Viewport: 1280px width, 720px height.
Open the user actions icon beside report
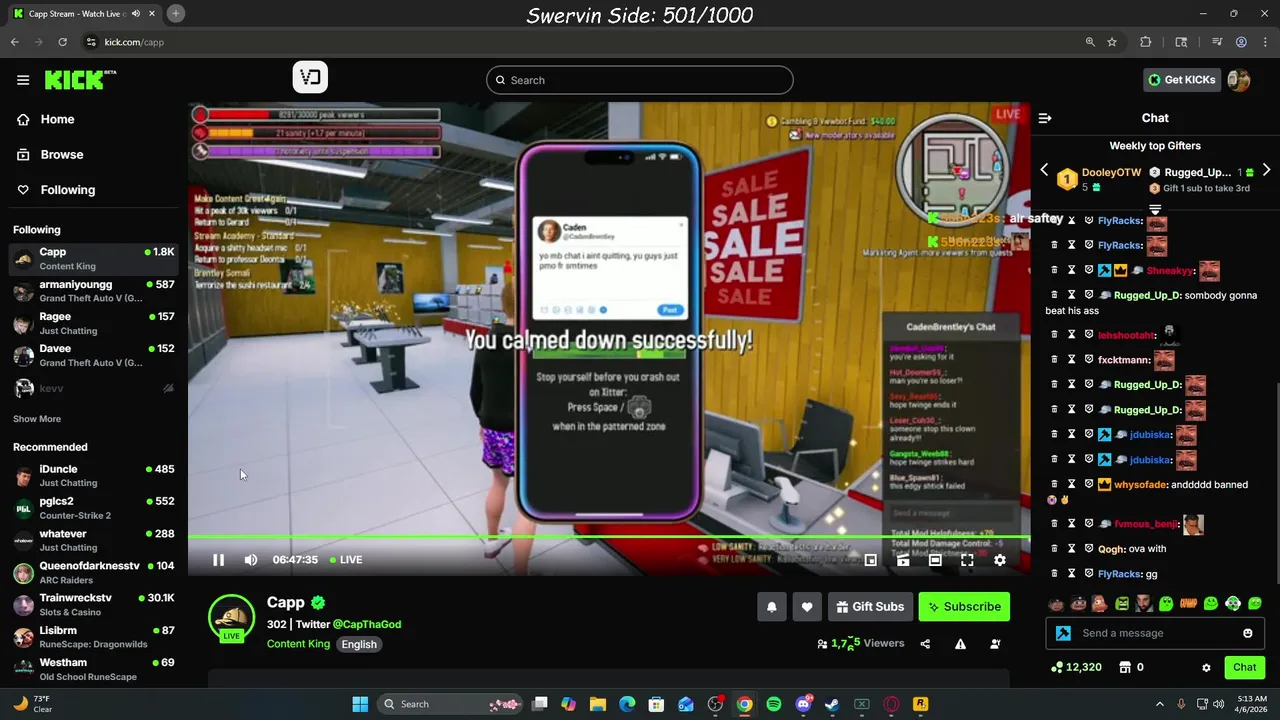(995, 644)
